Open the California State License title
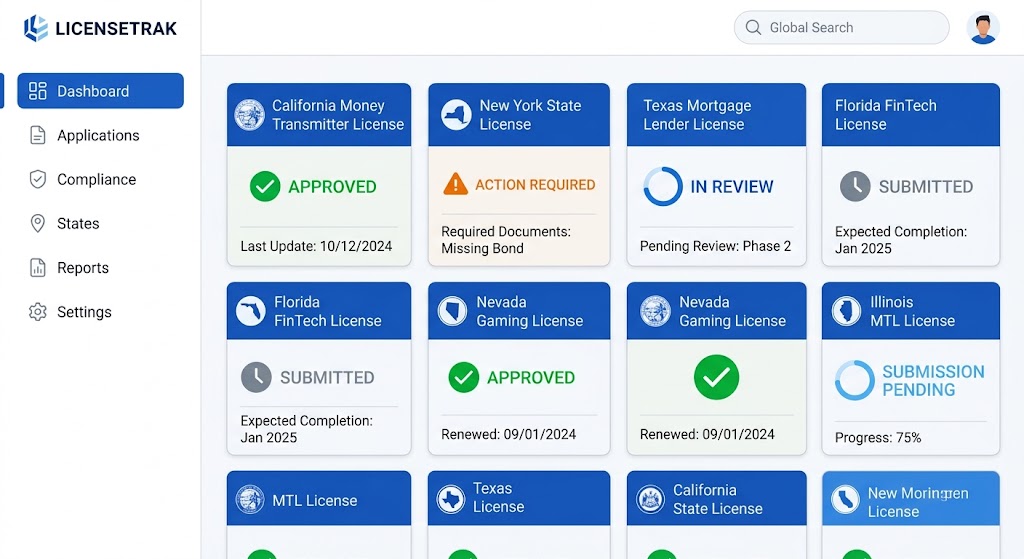The height and width of the screenshot is (559, 1024). [718, 500]
